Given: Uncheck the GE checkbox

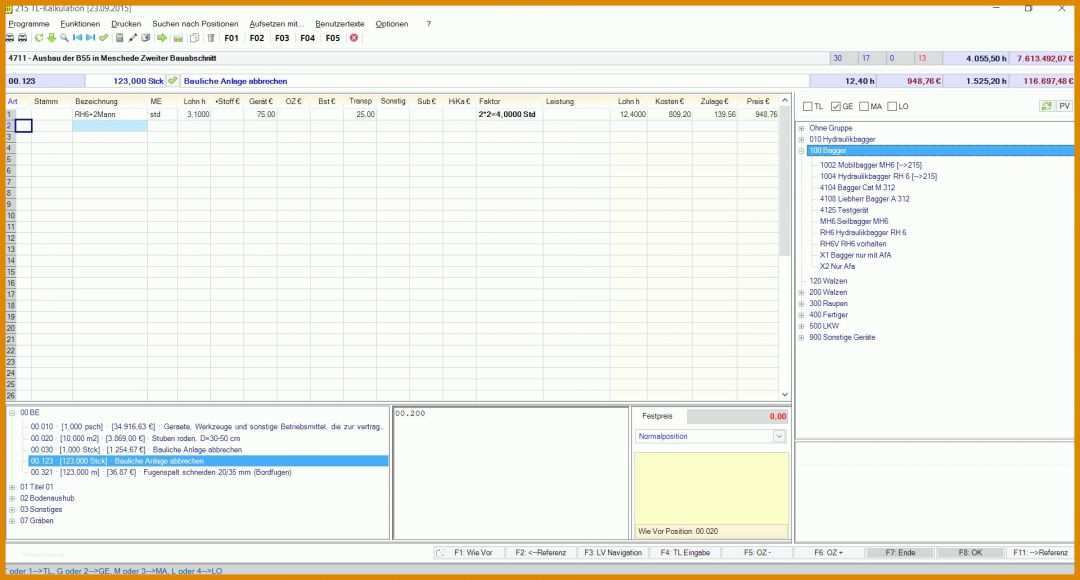Looking at the screenshot, I should point(835,106).
